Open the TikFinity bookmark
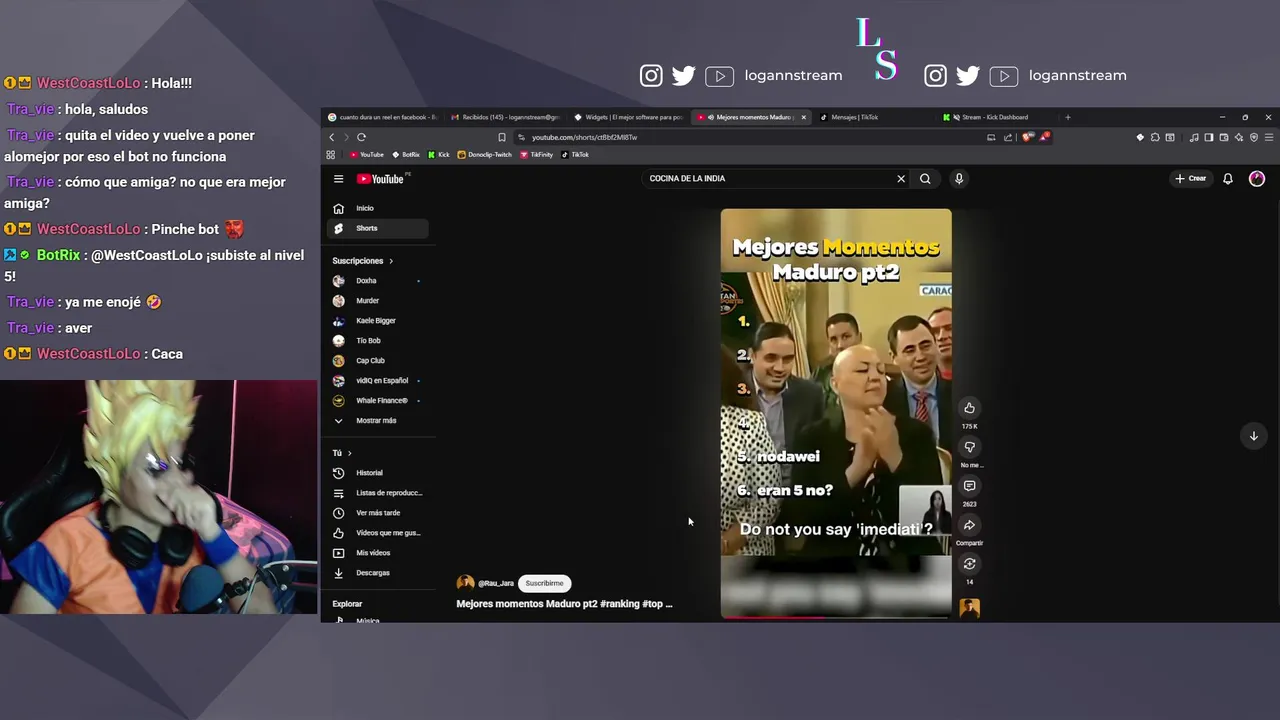1280x720 pixels. [536, 155]
